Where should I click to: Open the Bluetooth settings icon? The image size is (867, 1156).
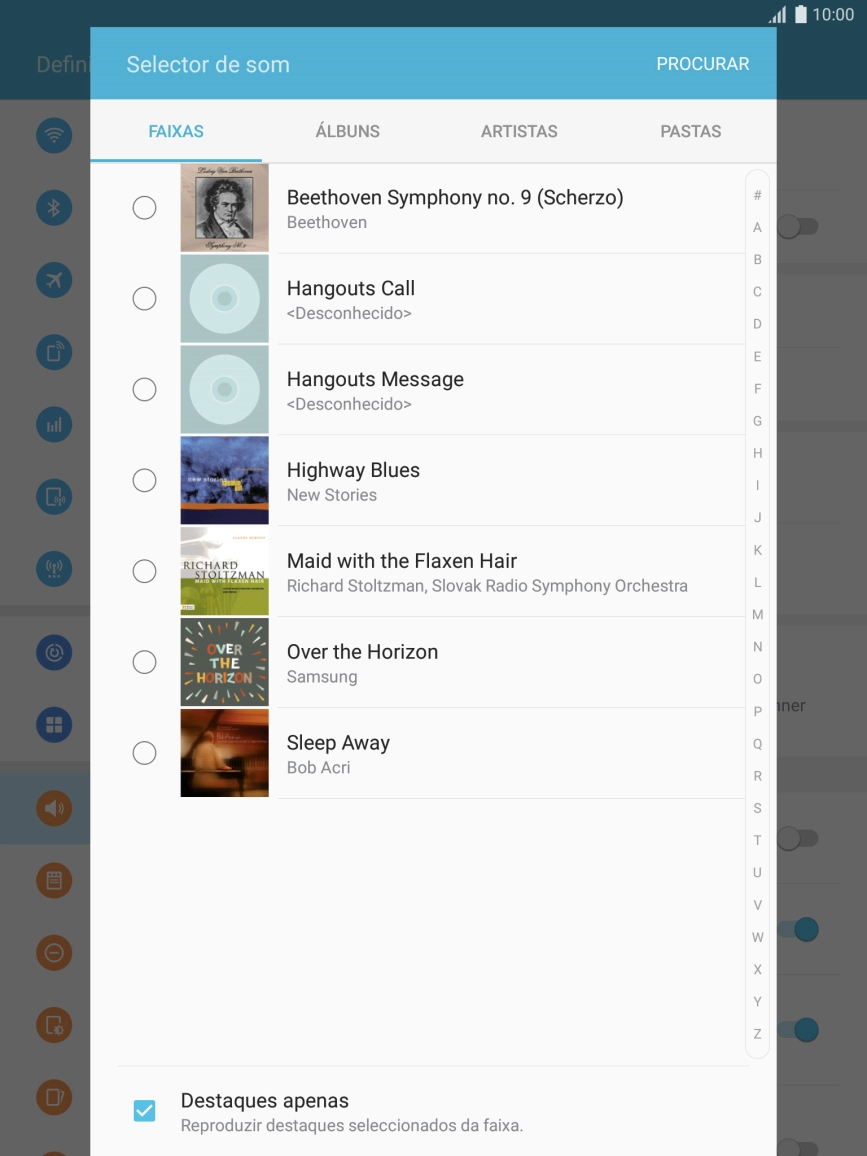point(54,207)
